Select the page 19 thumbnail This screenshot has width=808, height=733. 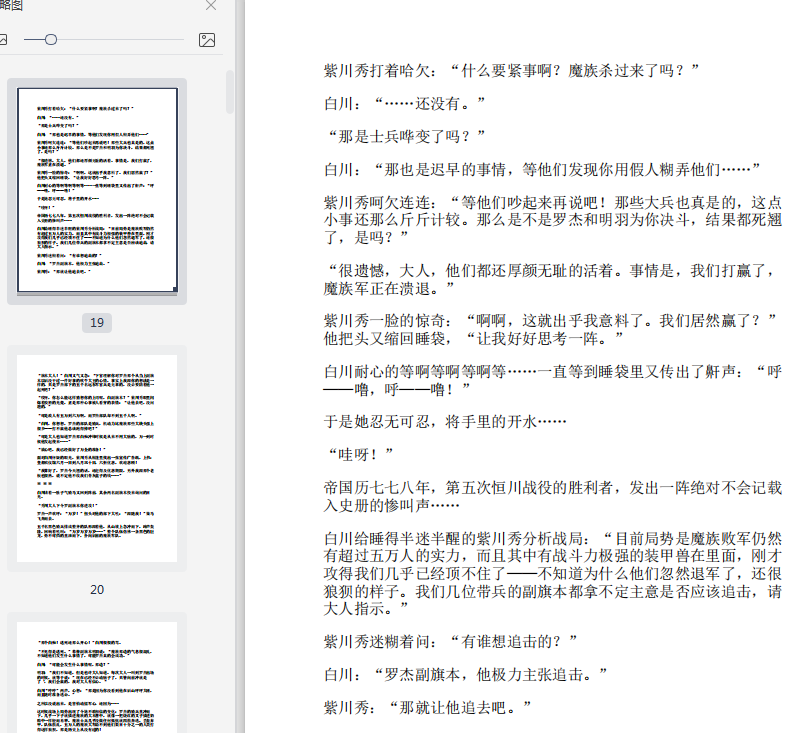(97, 190)
